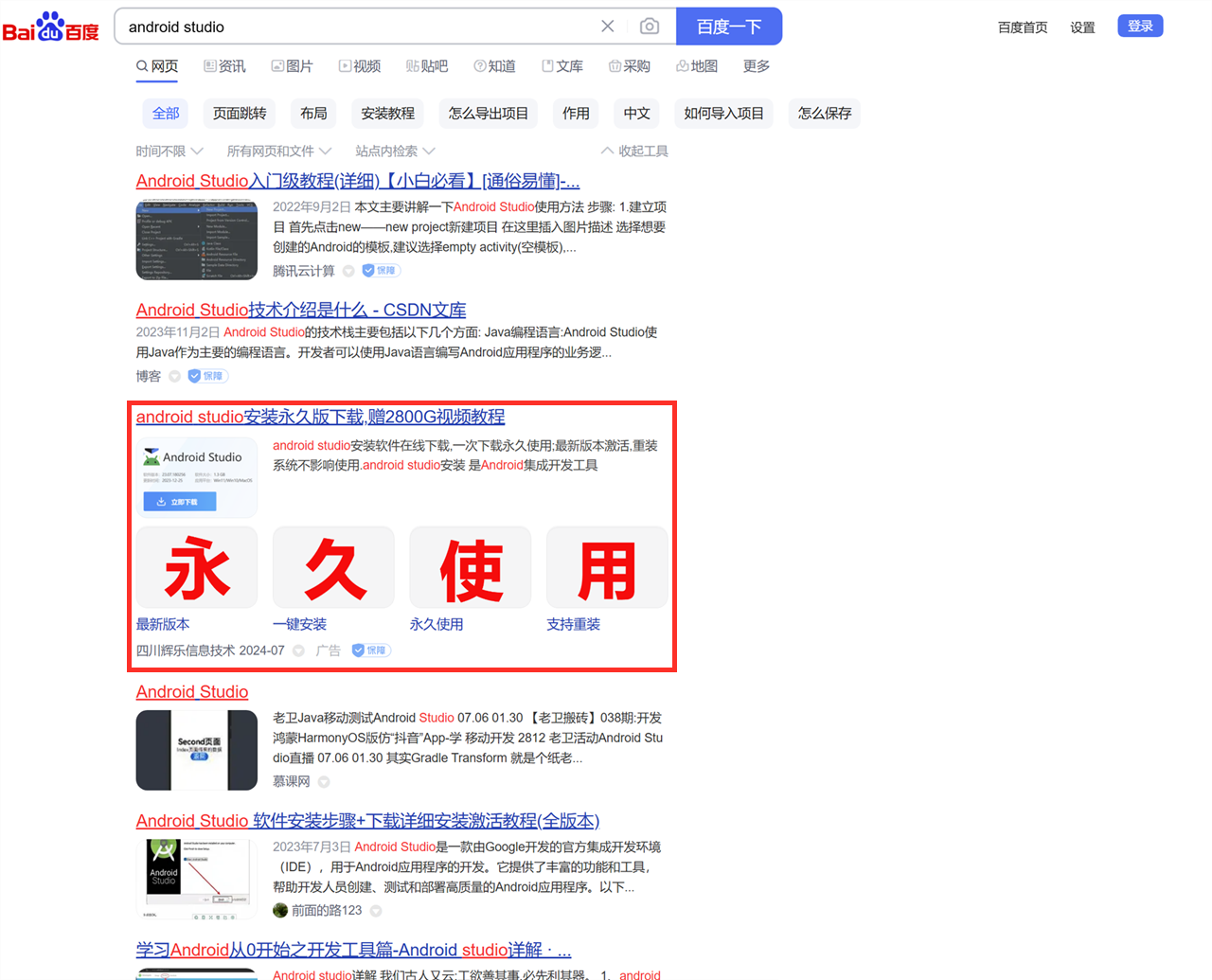Select the 作用 filter chip

click(576, 114)
